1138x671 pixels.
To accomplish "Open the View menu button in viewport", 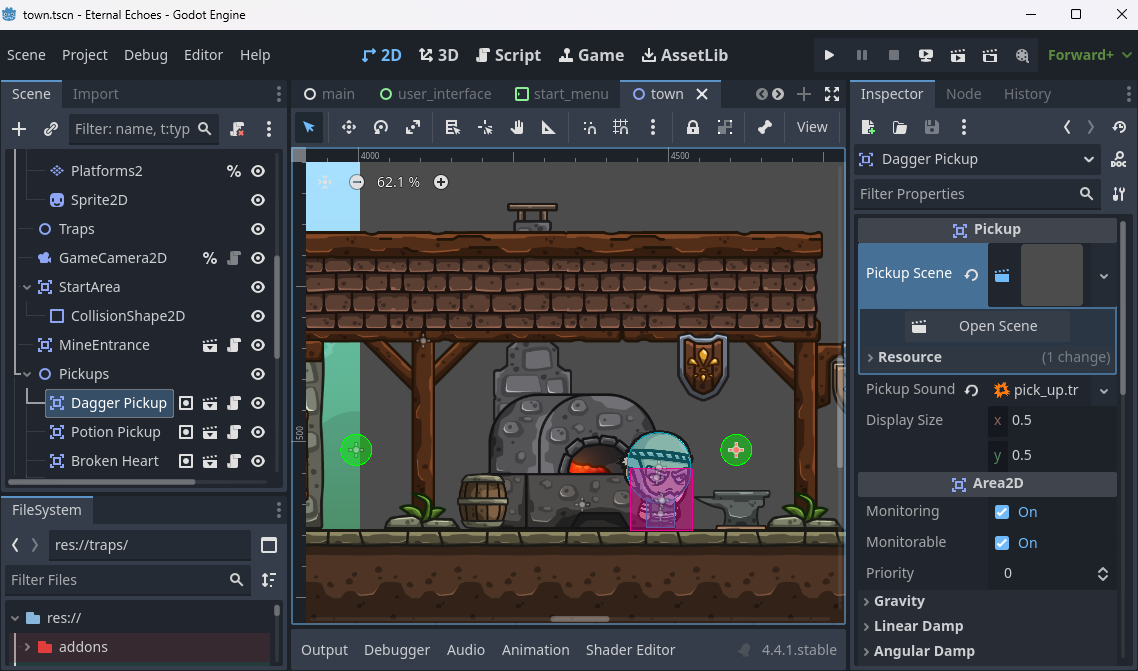I will pyautogui.click(x=811, y=127).
